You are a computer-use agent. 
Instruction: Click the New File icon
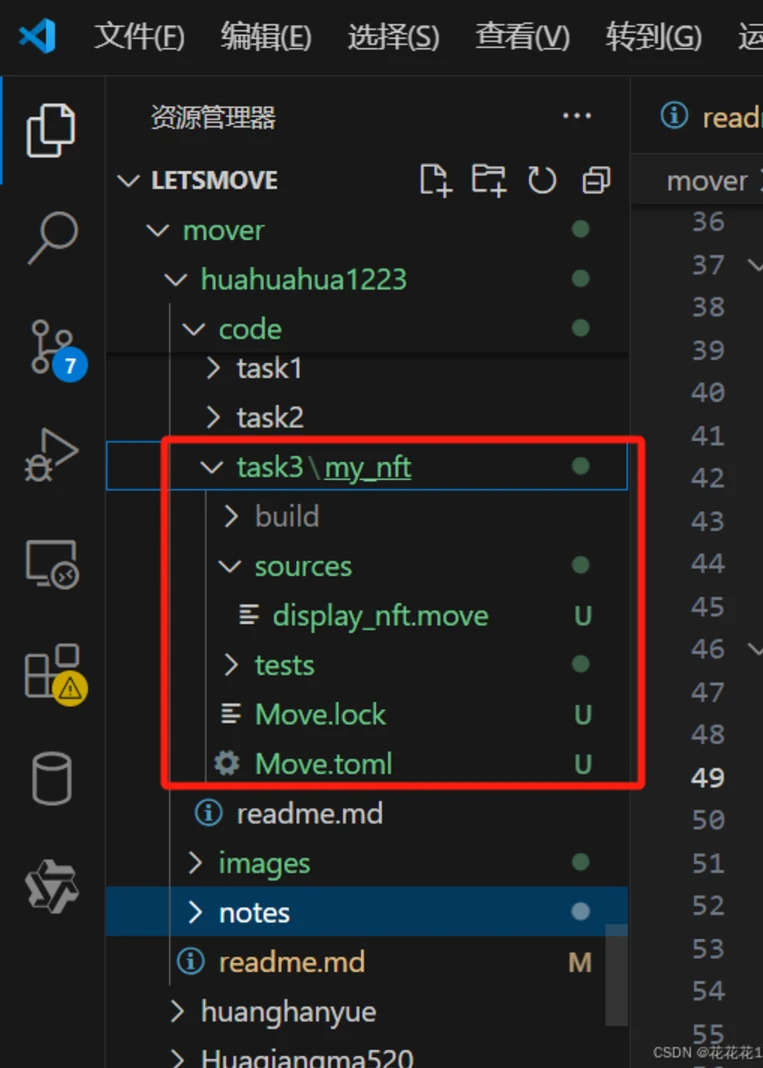[x=435, y=180]
